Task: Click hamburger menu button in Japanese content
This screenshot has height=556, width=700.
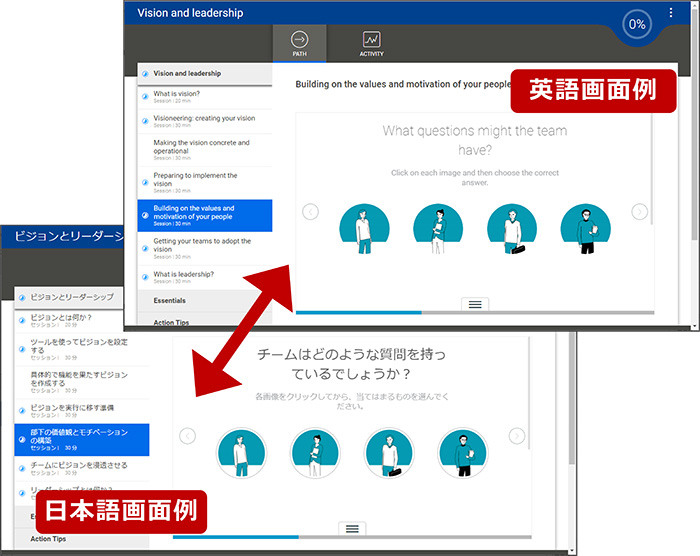Action: click(352, 529)
